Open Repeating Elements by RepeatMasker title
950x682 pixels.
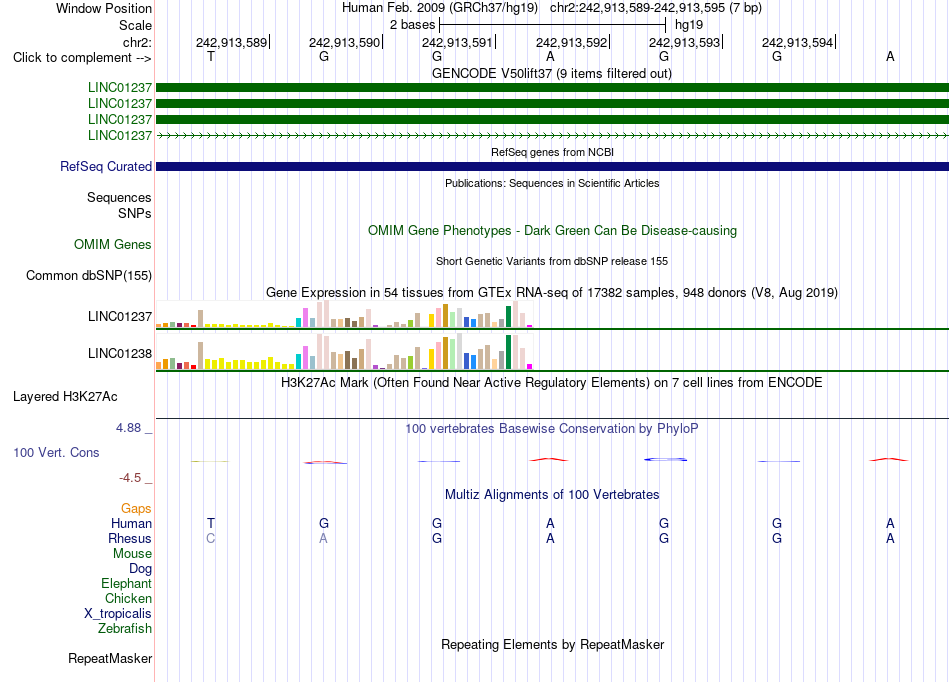(x=553, y=644)
